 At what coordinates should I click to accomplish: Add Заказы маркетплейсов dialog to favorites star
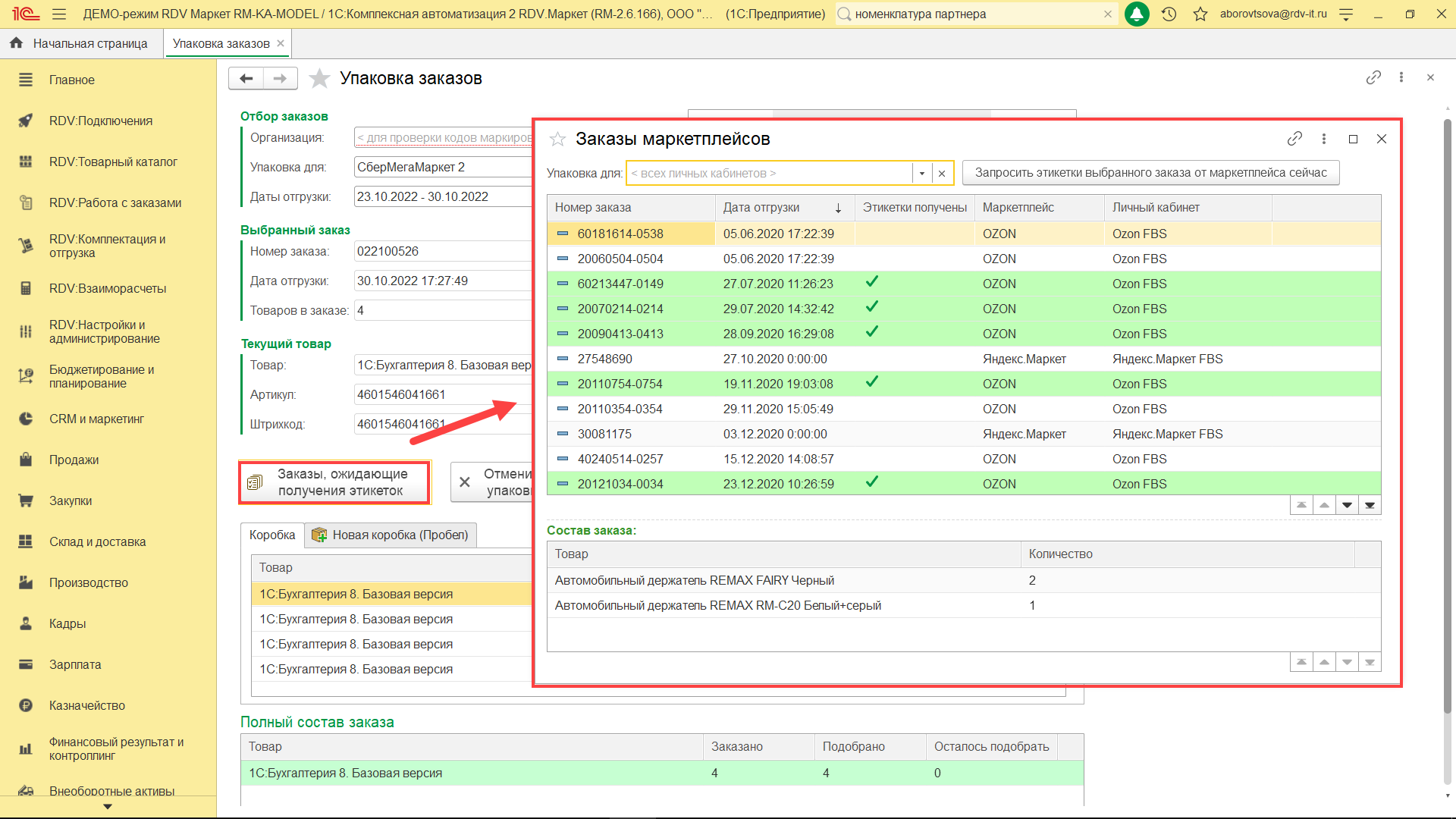[x=558, y=139]
